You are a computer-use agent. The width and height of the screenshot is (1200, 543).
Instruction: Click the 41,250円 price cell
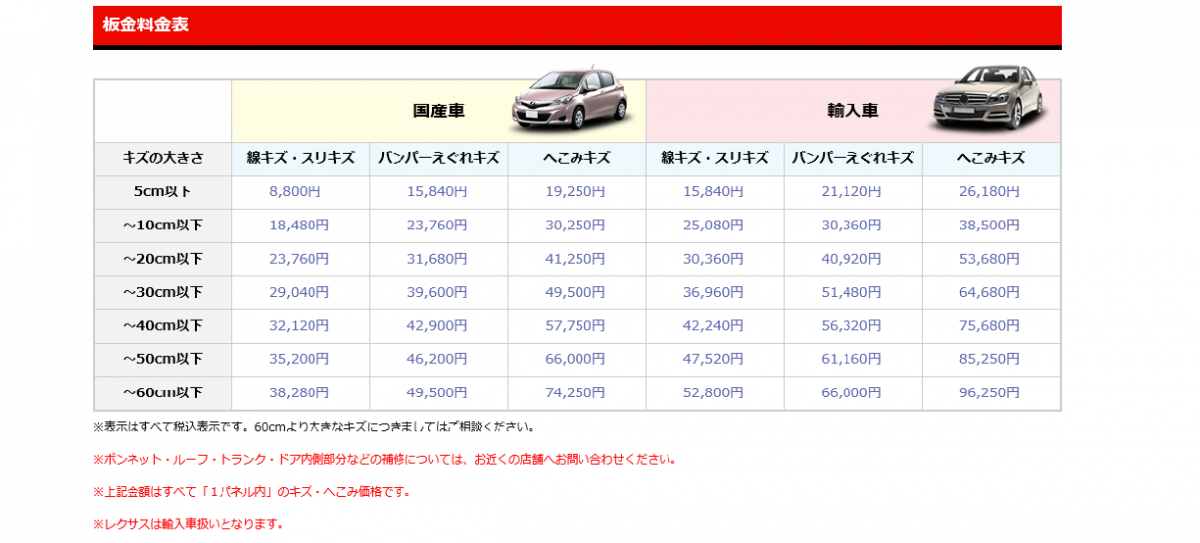tap(576, 259)
